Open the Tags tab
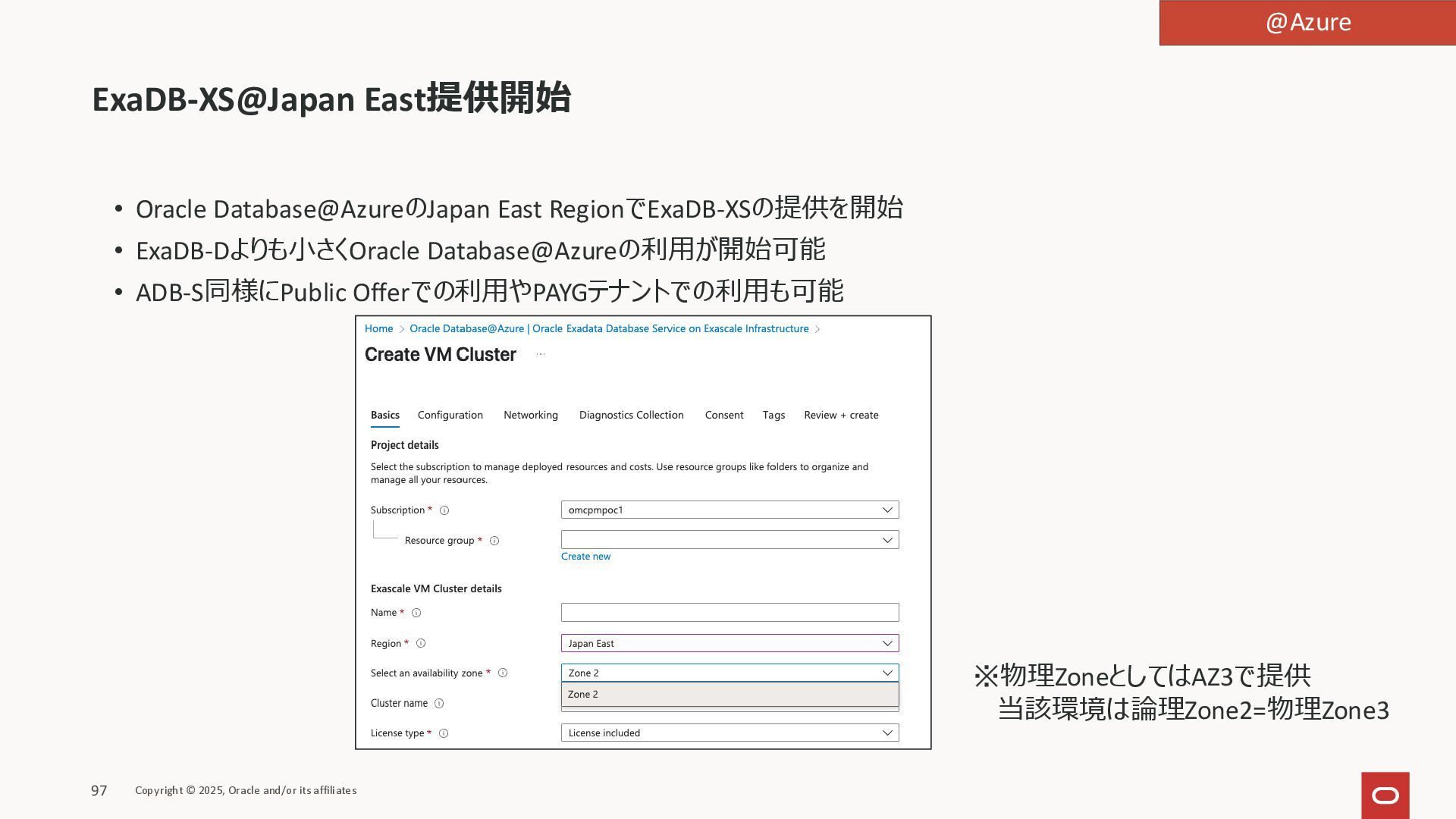This screenshot has width=1456, height=819. 773,416
